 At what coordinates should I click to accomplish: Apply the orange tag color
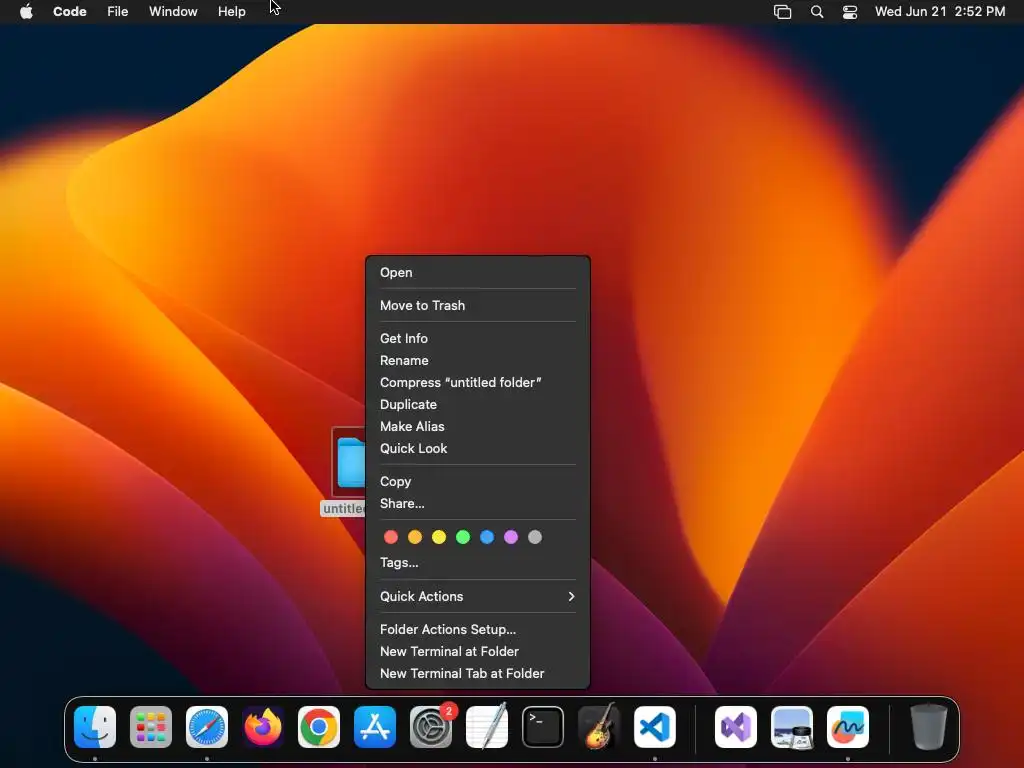click(x=415, y=537)
